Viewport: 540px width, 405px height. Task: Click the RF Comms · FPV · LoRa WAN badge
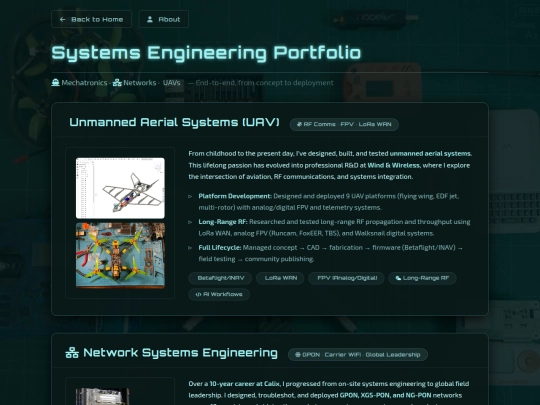pyautogui.click(x=344, y=124)
